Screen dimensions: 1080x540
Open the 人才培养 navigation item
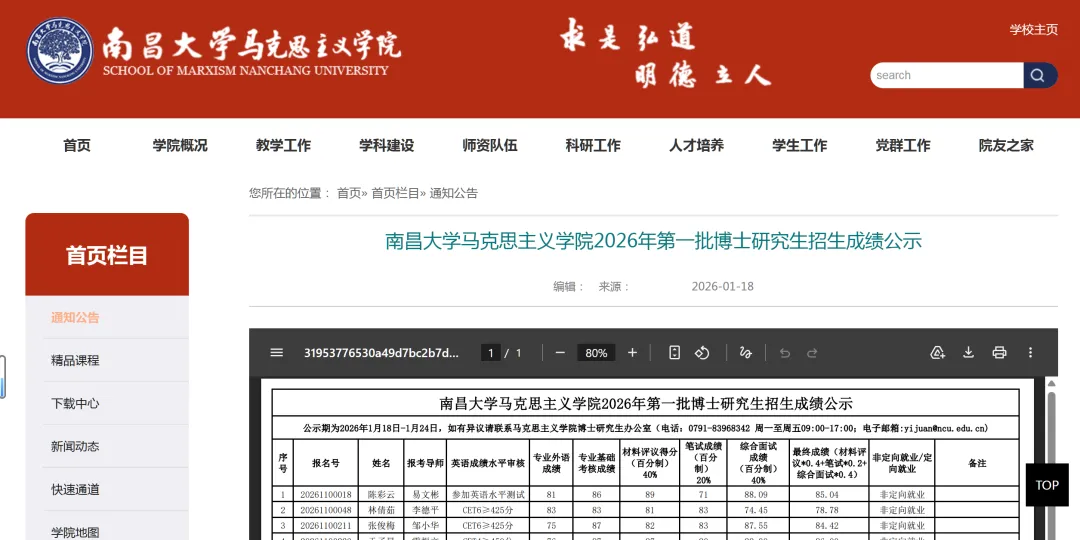[x=696, y=145]
